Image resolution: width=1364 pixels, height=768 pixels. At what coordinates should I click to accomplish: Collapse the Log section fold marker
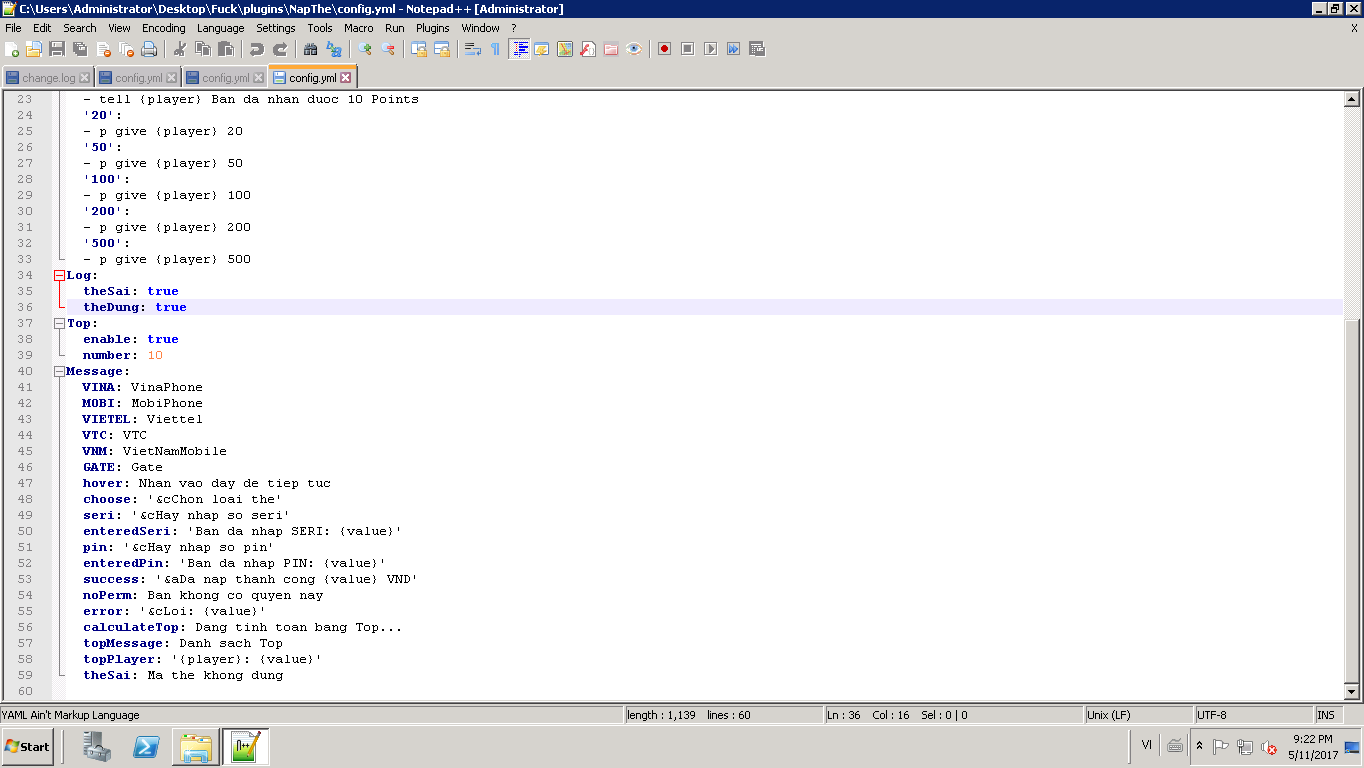tap(59, 275)
